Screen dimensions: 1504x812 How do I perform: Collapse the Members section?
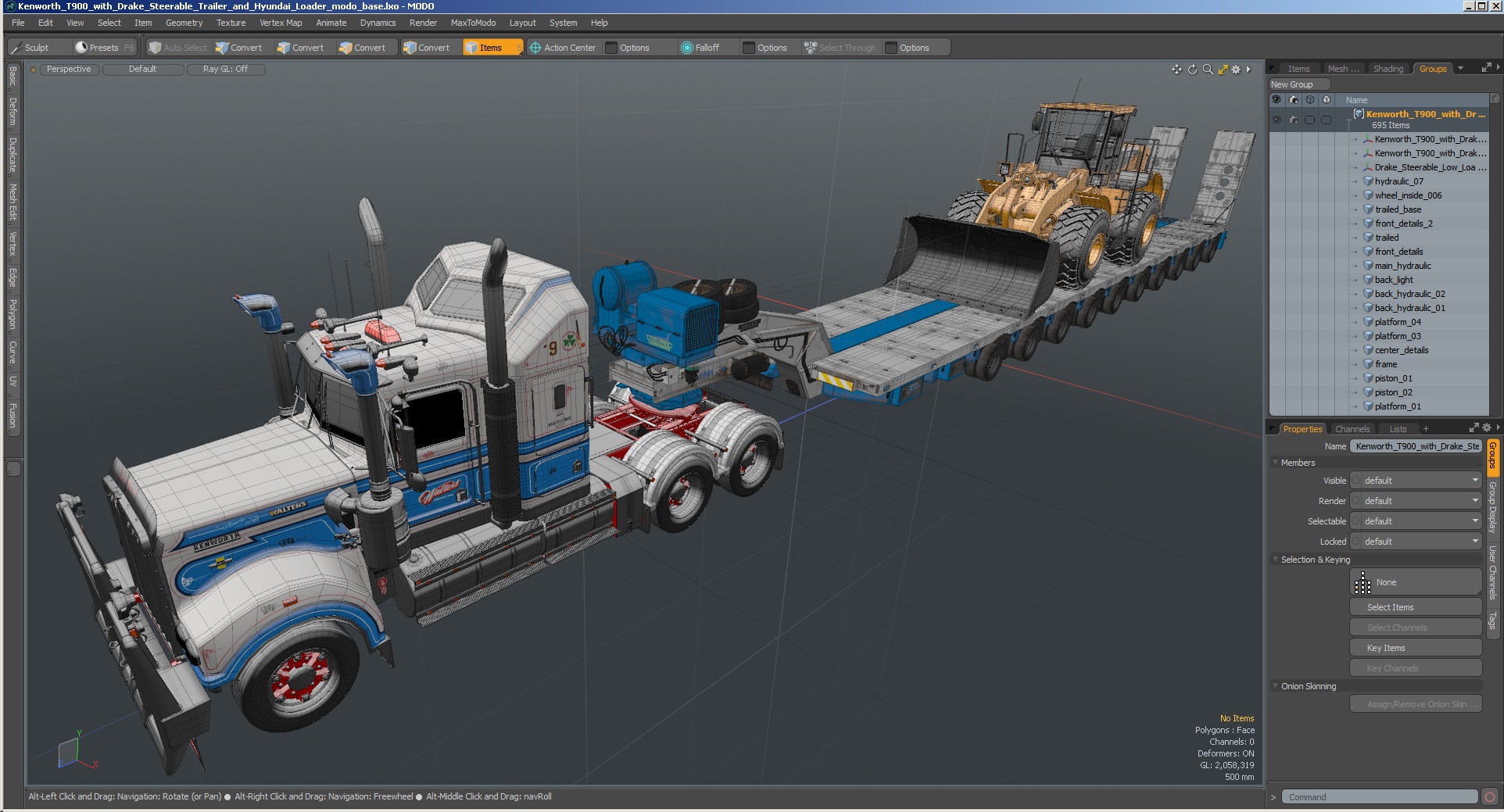[x=1276, y=463]
